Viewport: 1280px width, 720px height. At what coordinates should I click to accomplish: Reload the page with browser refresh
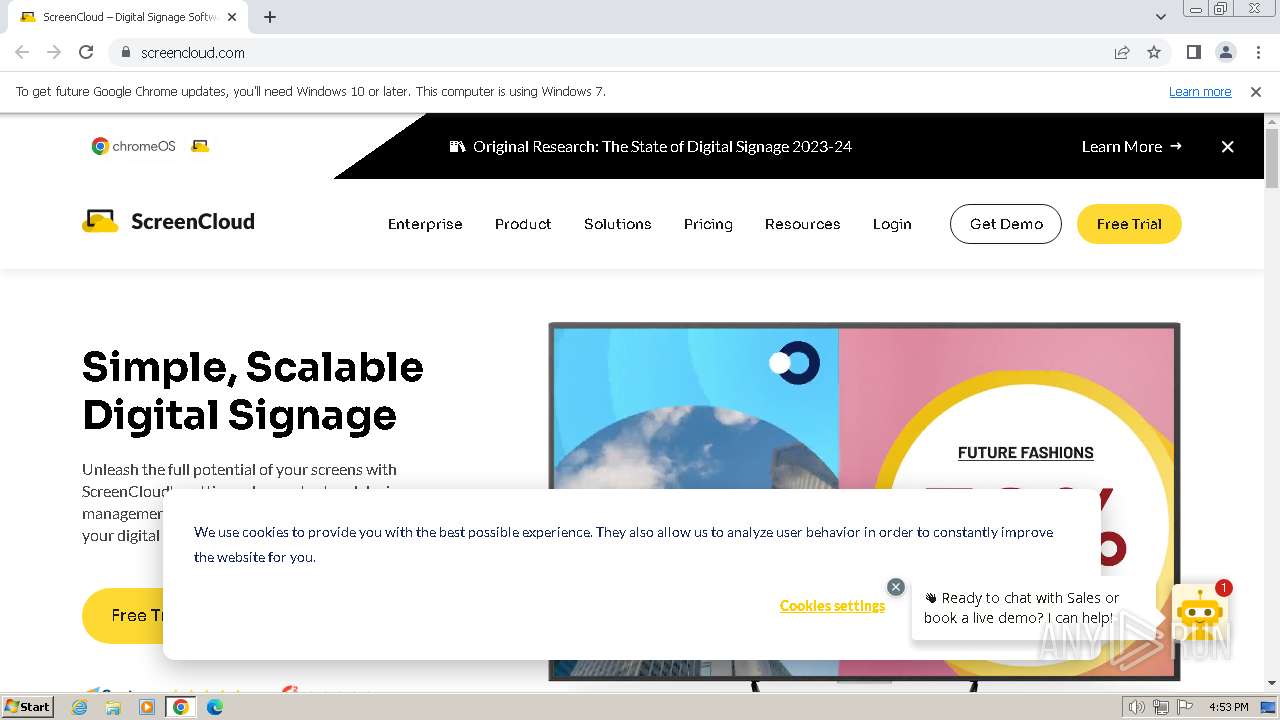click(86, 52)
